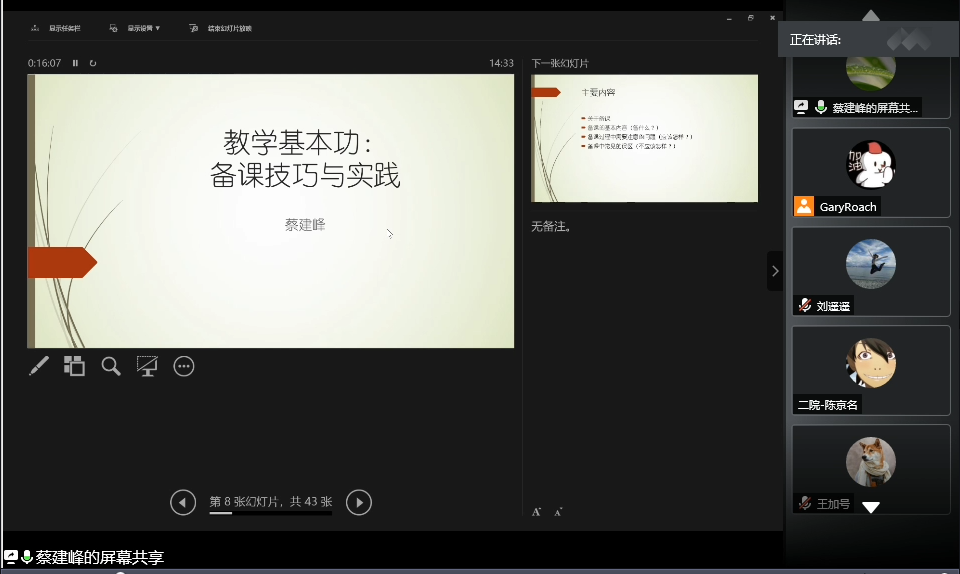This screenshot has height=574, width=960.
Task: Toggle black screen for slide show
Action: pyautogui.click(x=147, y=366)
